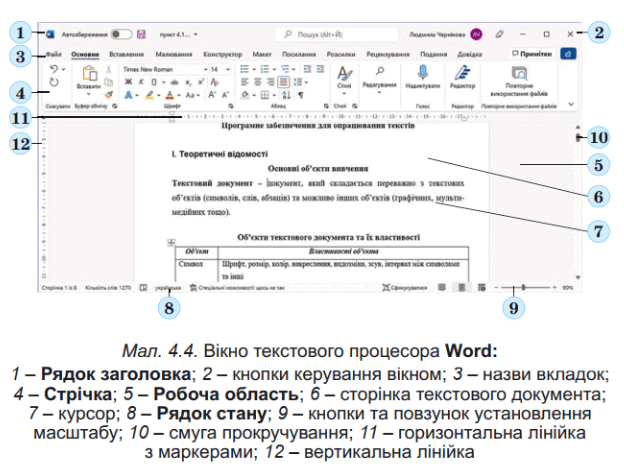Viewport: 624px width, 466px height.
Task: Click the Redo circular arrow icon
Action: (x=54, y=82)
